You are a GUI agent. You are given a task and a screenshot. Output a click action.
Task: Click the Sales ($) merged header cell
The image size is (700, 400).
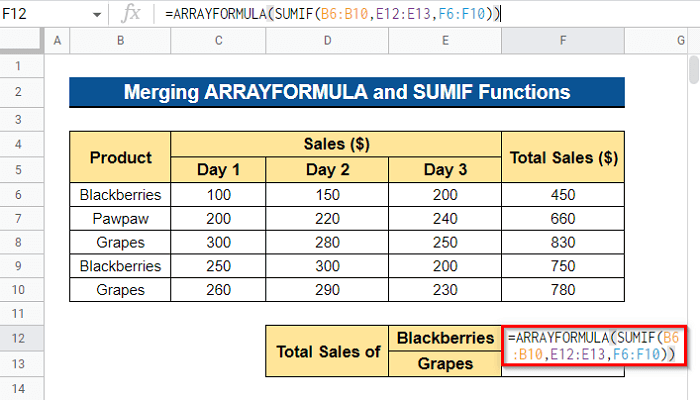point(336,144)
